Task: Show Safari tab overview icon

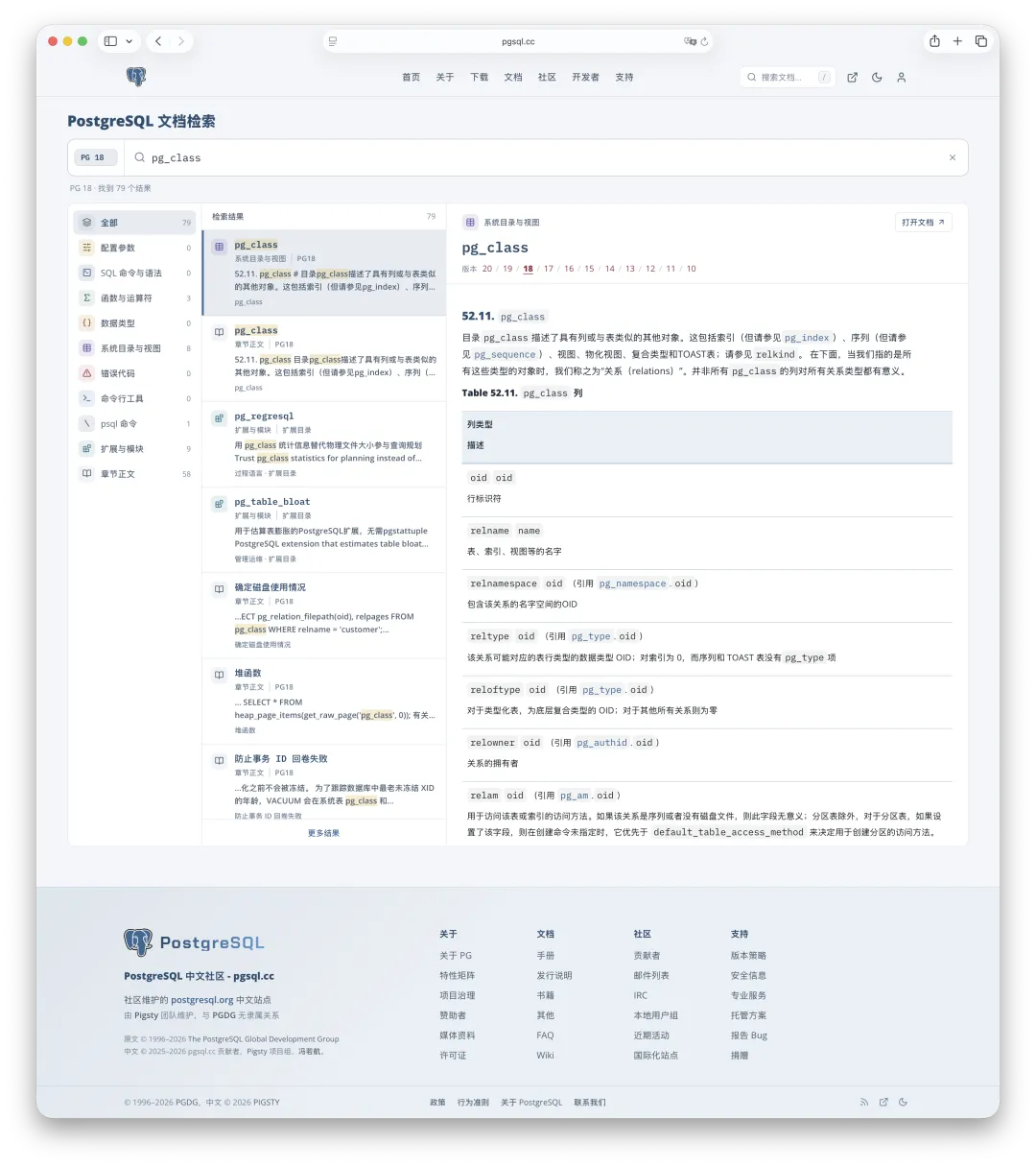Action: [980, 41]
